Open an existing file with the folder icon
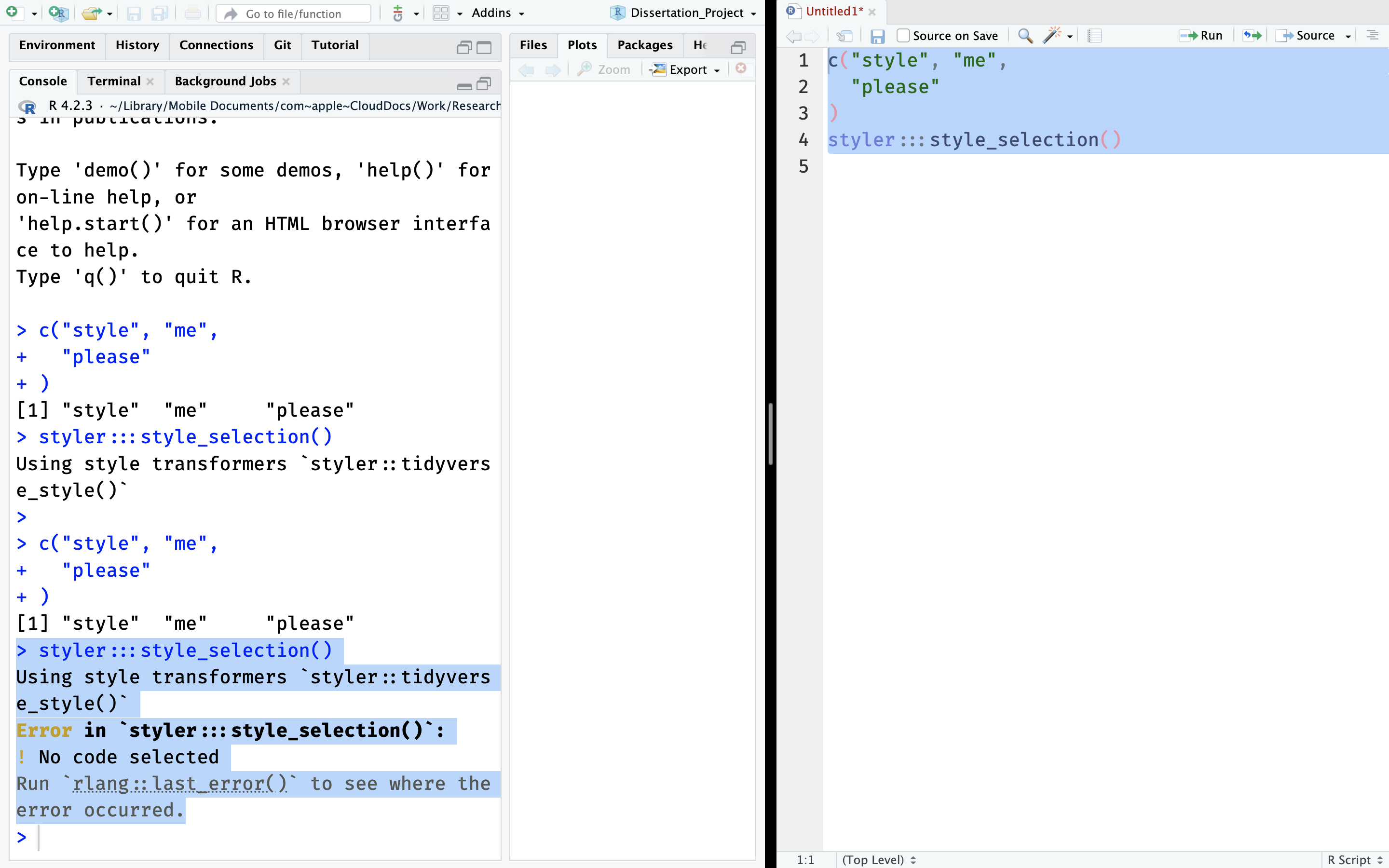Viewport: 1389px width, 868px height. tap(92, 13)
